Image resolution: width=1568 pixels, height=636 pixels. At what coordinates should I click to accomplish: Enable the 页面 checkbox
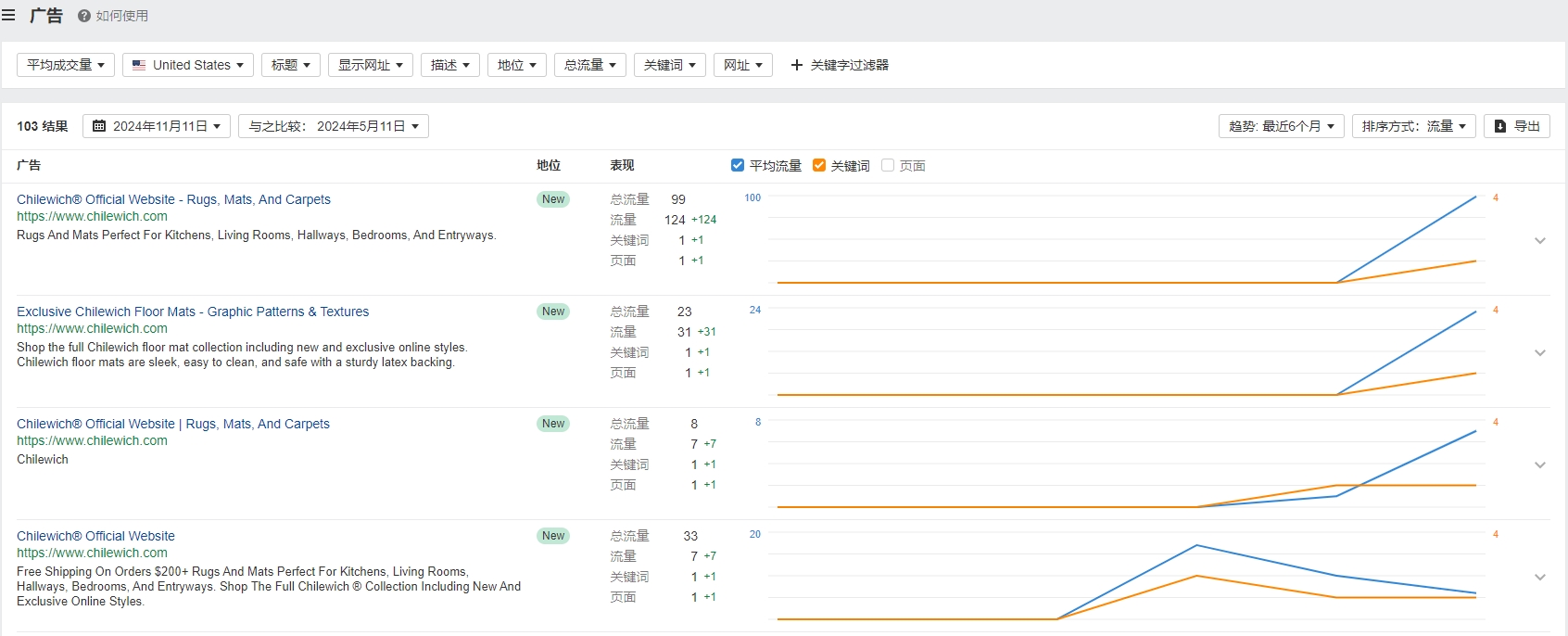[888, 165]
